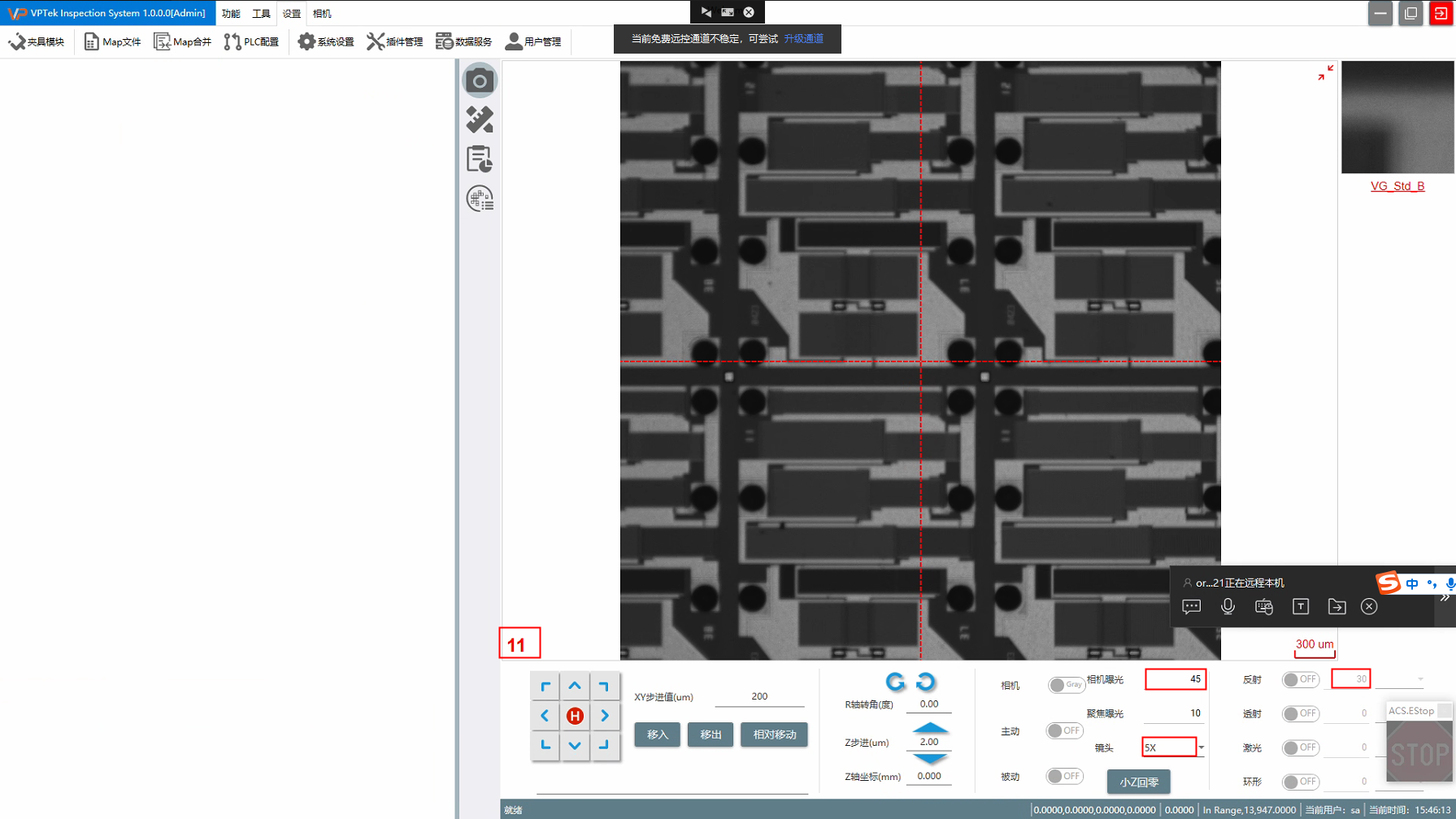Collapse the image view with the red arrows
This screenshot has width=1456, height=819.
(x=1325, y=73)
